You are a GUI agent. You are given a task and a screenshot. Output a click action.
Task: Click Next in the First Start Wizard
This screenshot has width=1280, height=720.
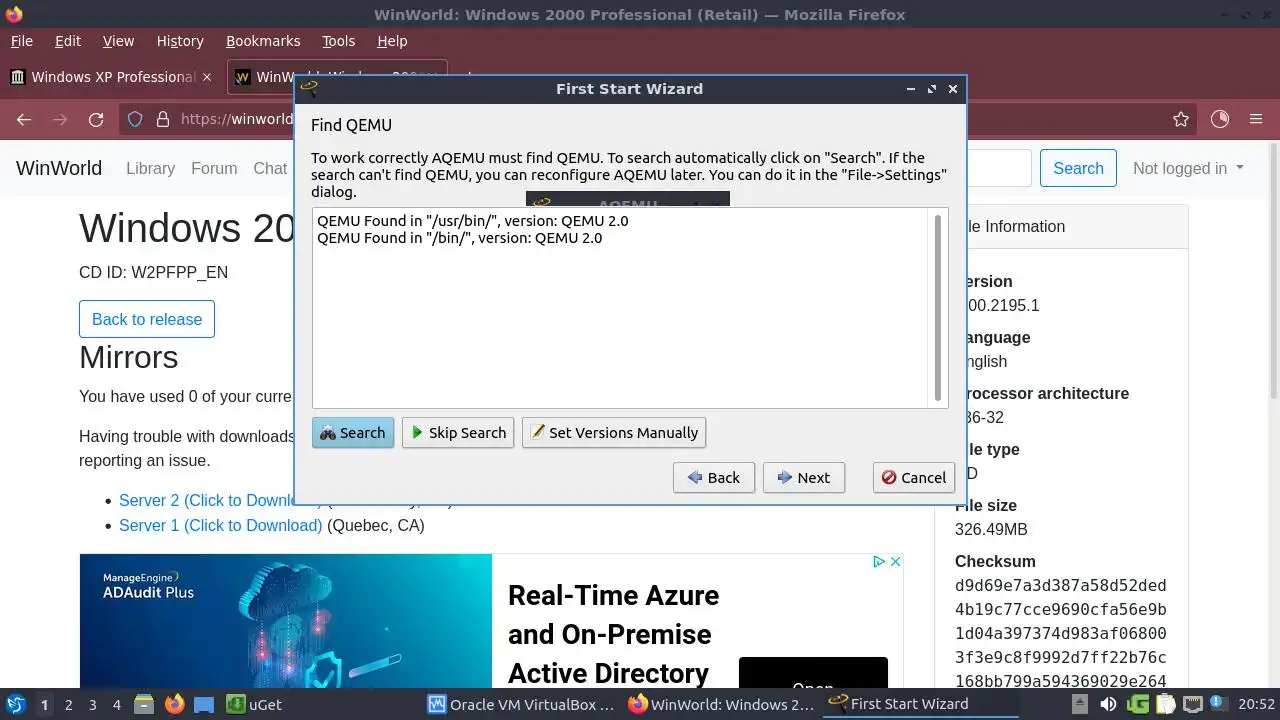coord(804,478)
